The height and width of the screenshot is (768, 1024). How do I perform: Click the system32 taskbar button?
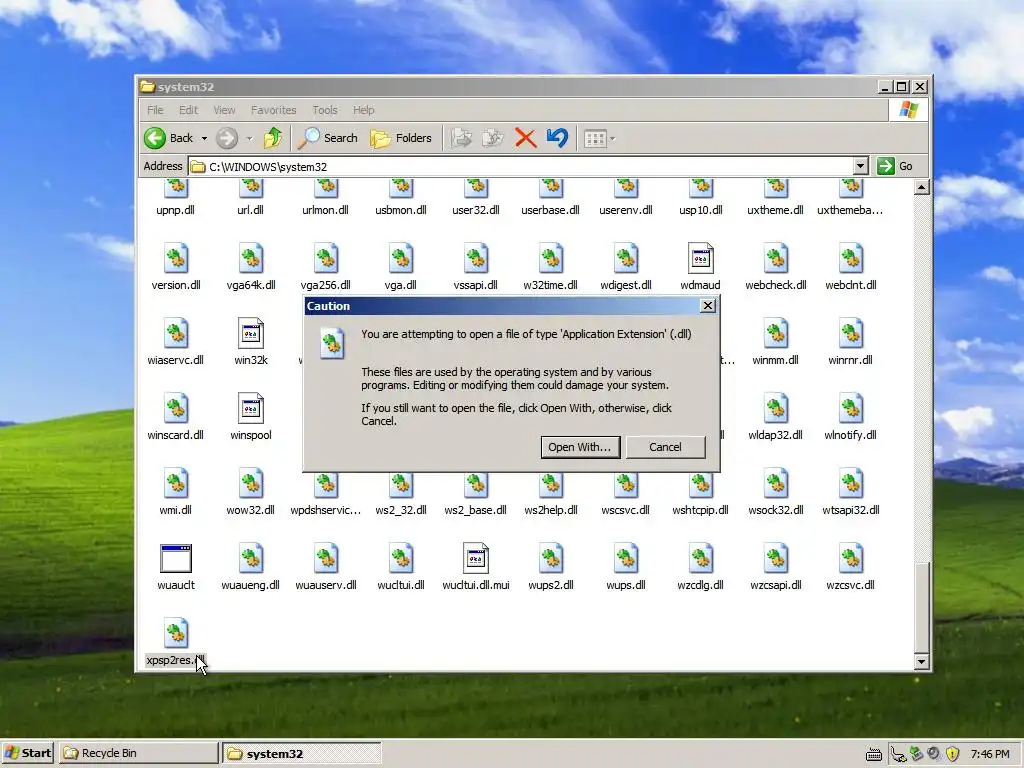302,753
